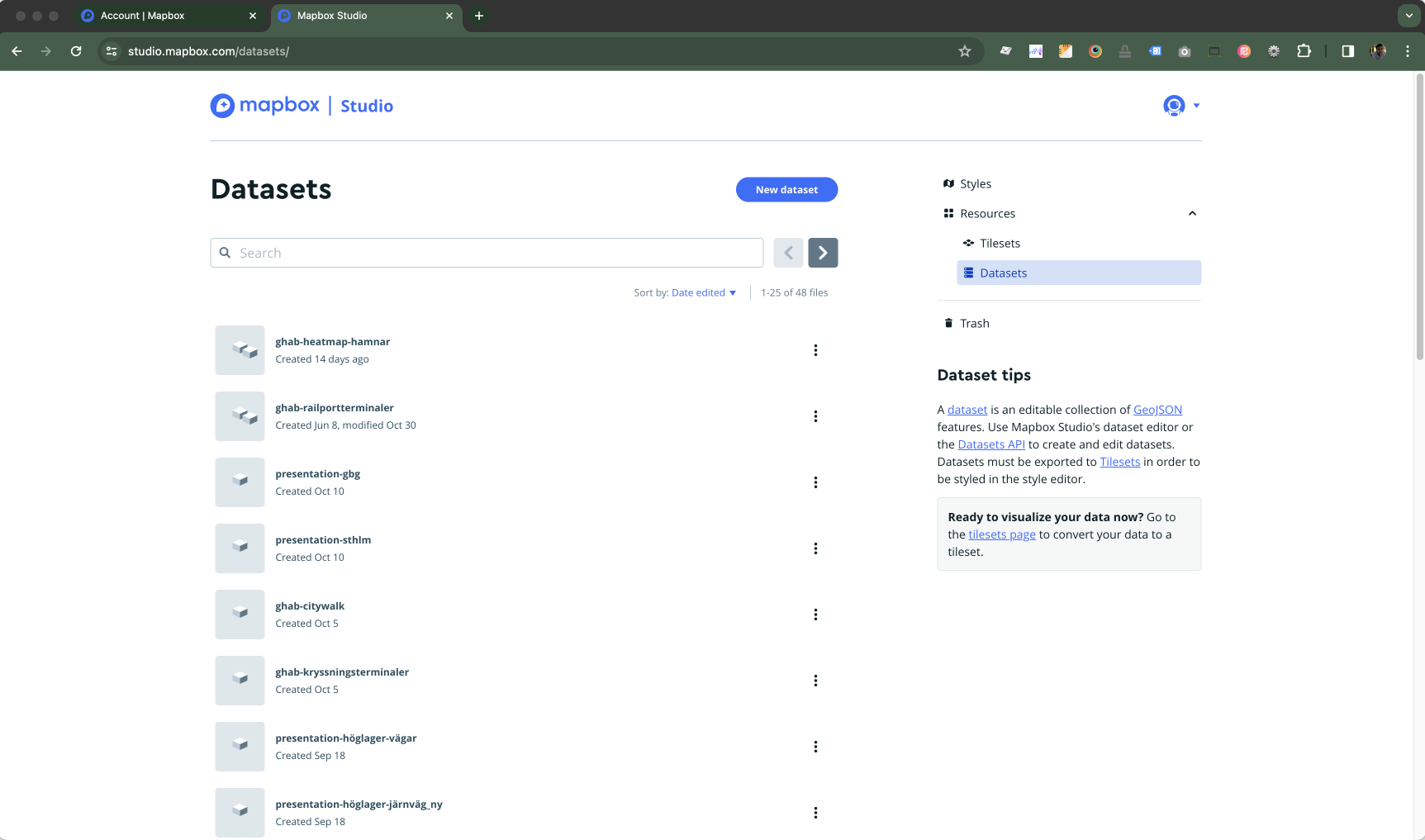Click the New dataset button
1425x840 pixels.
pyautogui.click(x=786, y=189)
